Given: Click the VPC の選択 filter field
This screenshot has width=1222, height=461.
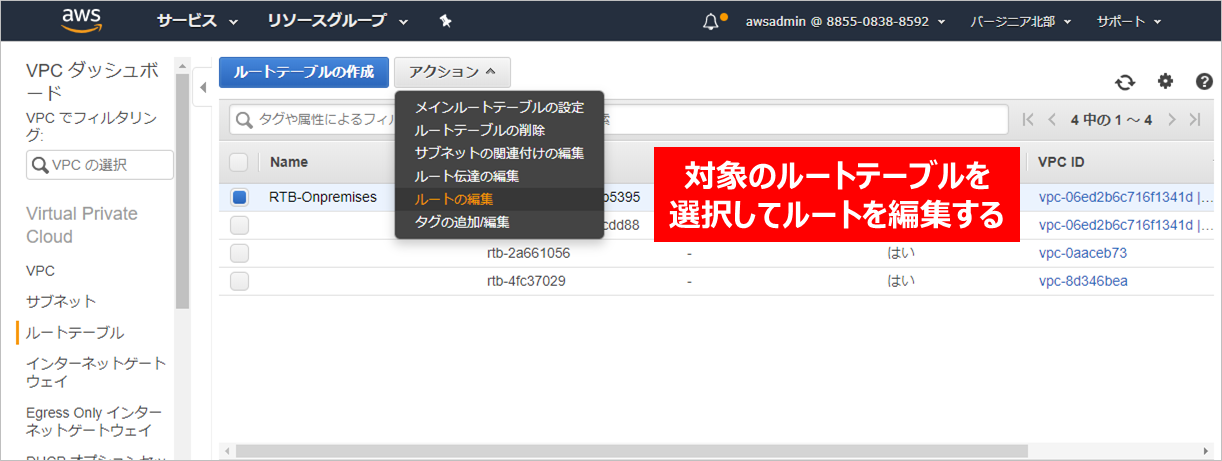Looking at the screenshot, I should tap(100, 165).
